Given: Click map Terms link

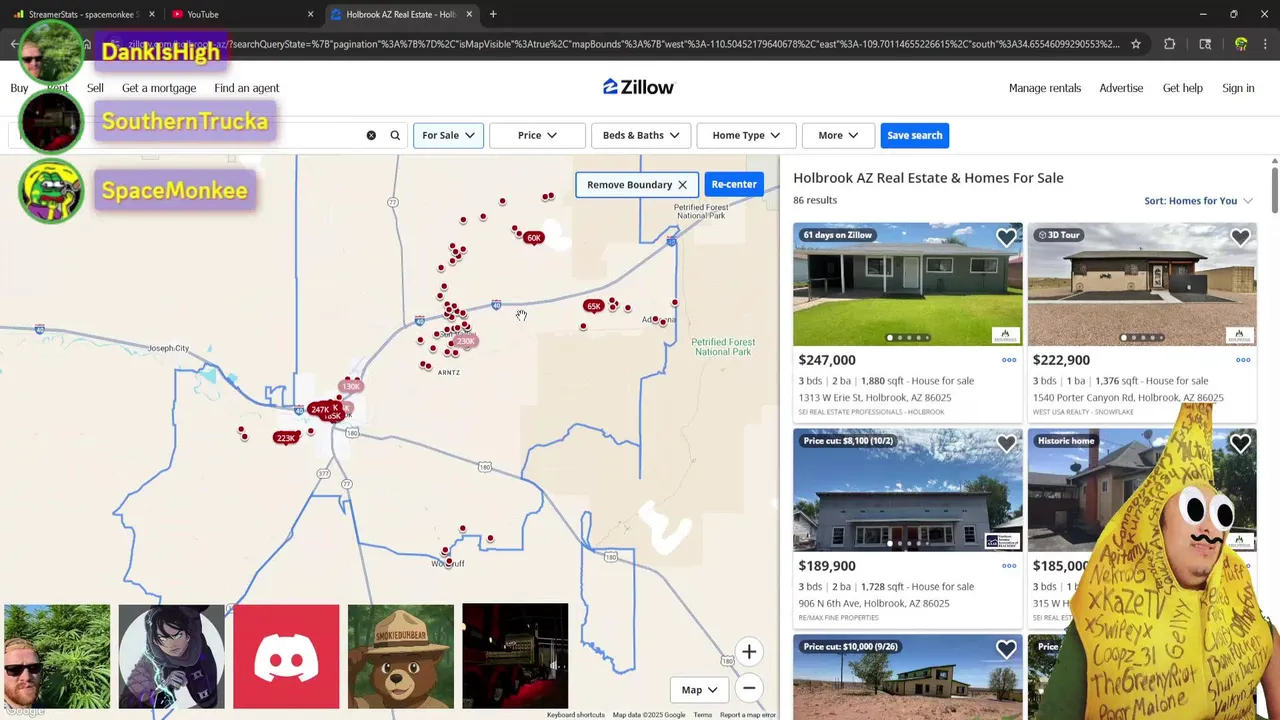Looking at the screenshot, I should [703, 715].
